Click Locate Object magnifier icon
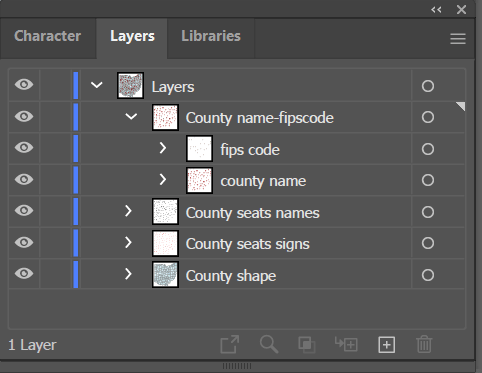 tap(269, 344)
